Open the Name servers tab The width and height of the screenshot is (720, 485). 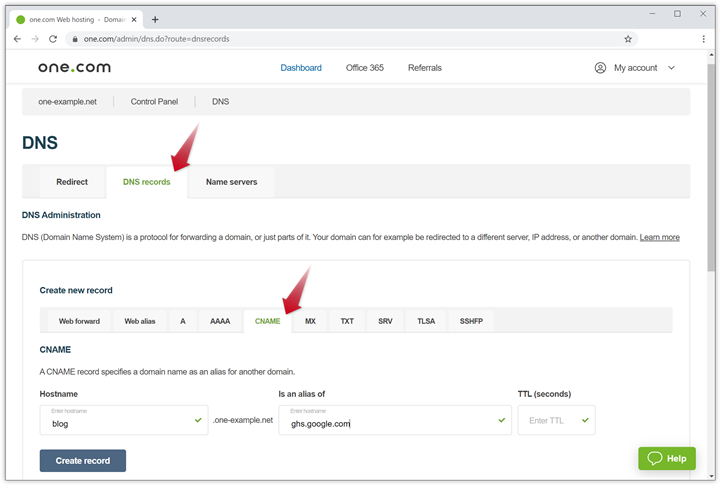(x=231, y=182)
